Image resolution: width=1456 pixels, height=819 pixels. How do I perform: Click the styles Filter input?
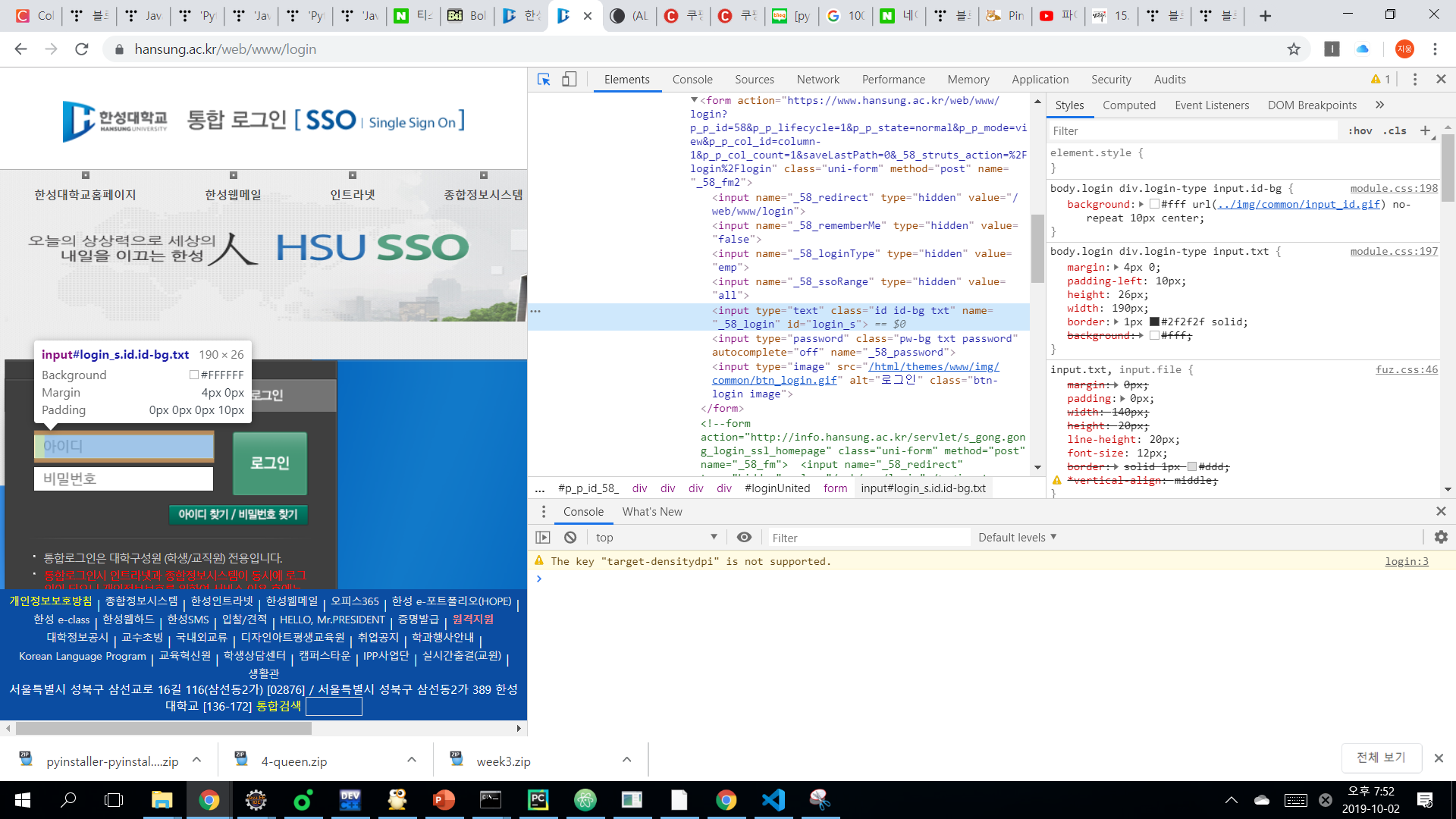(1193, 130)
